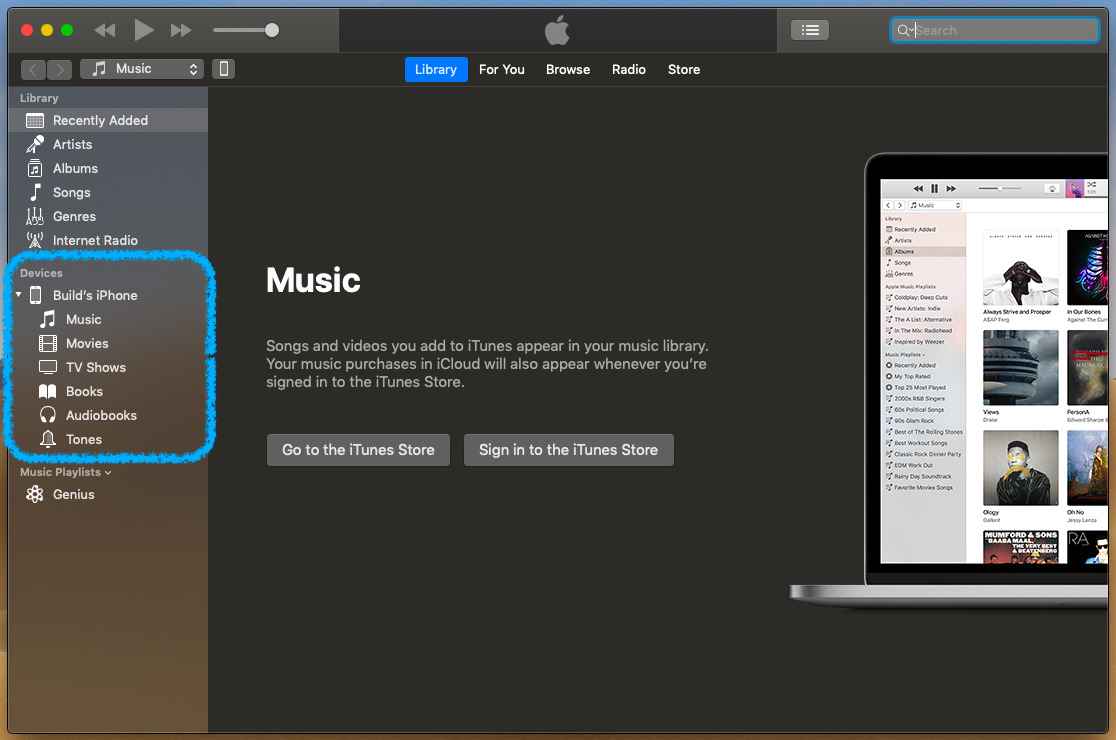Open the Genius atom icon
The width and height of the screenshot is (1116, 740).
pos(35,494)
